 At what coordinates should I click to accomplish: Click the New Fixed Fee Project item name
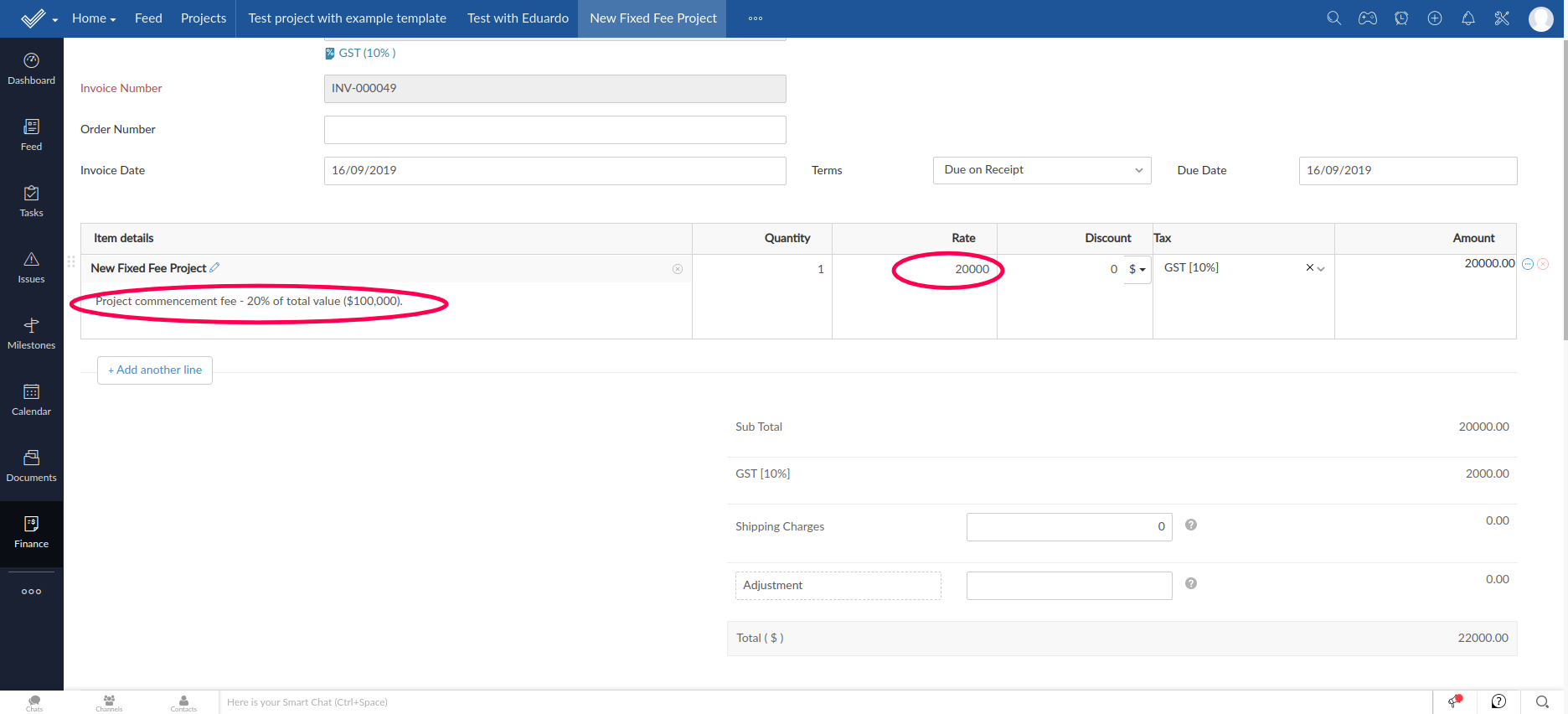coord(148,268)
